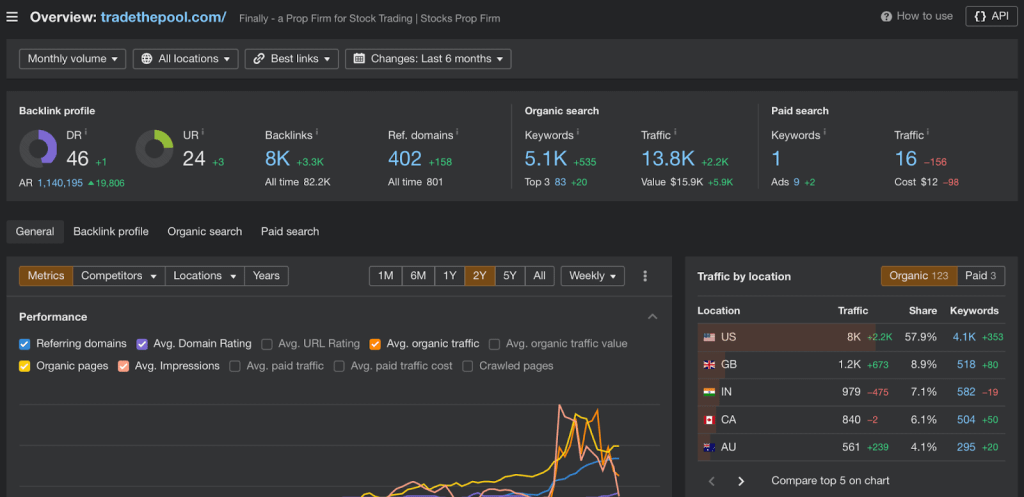Open All locations dropdown
1024x497 pixels.
point(185,59)
